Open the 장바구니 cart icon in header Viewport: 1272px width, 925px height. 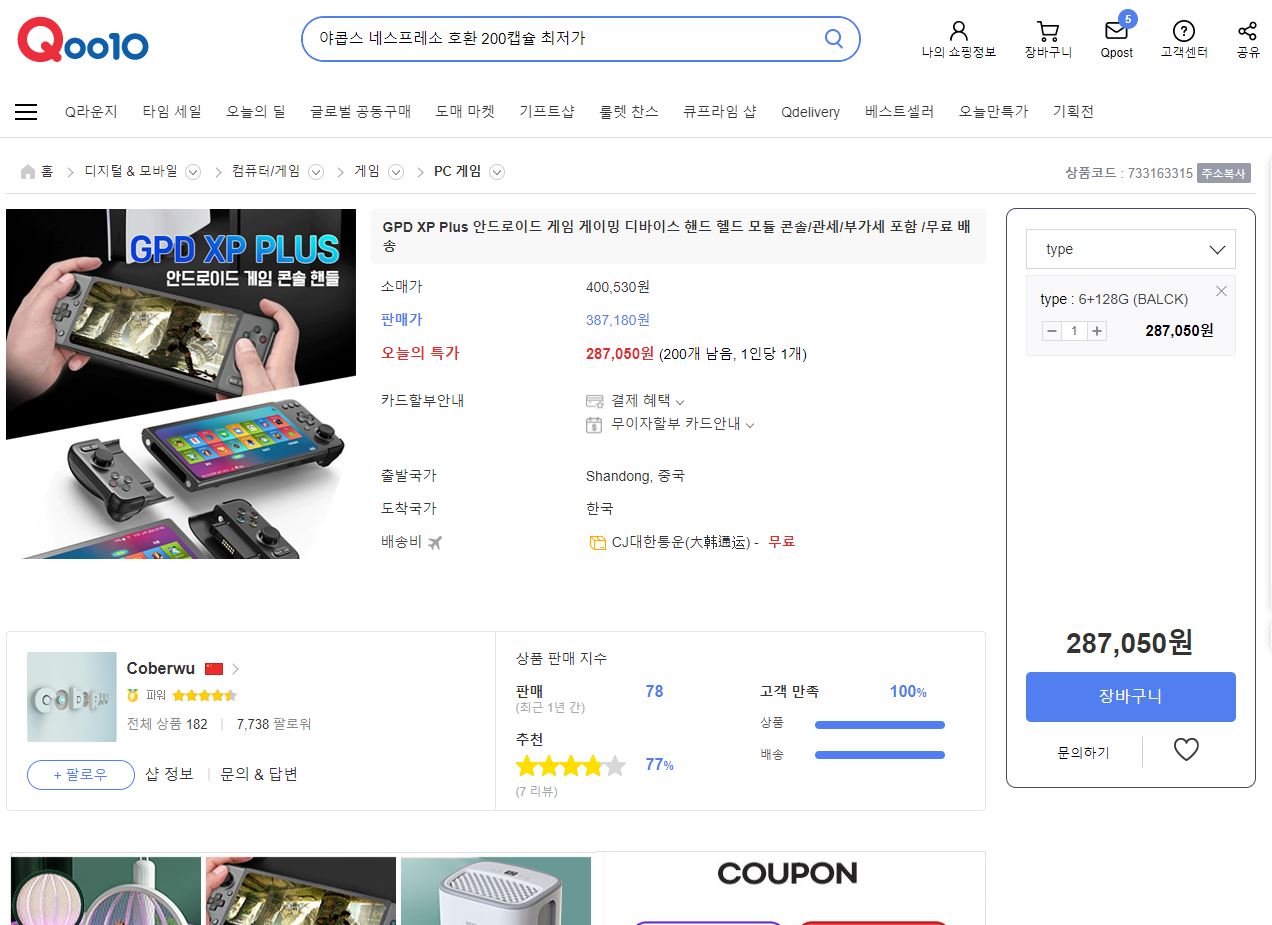tap(1047, 31)
